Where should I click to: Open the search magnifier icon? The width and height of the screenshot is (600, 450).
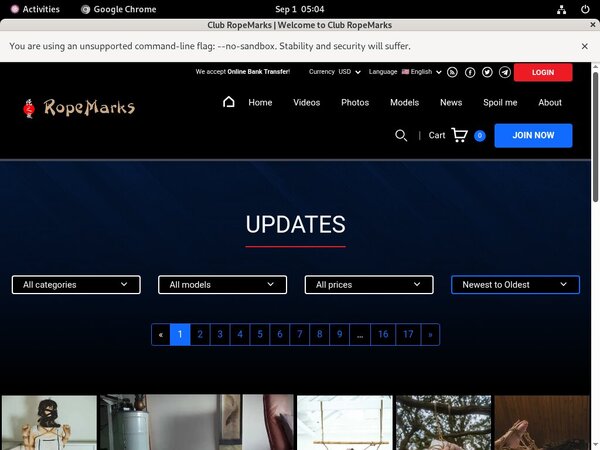(x=401, y=136)
